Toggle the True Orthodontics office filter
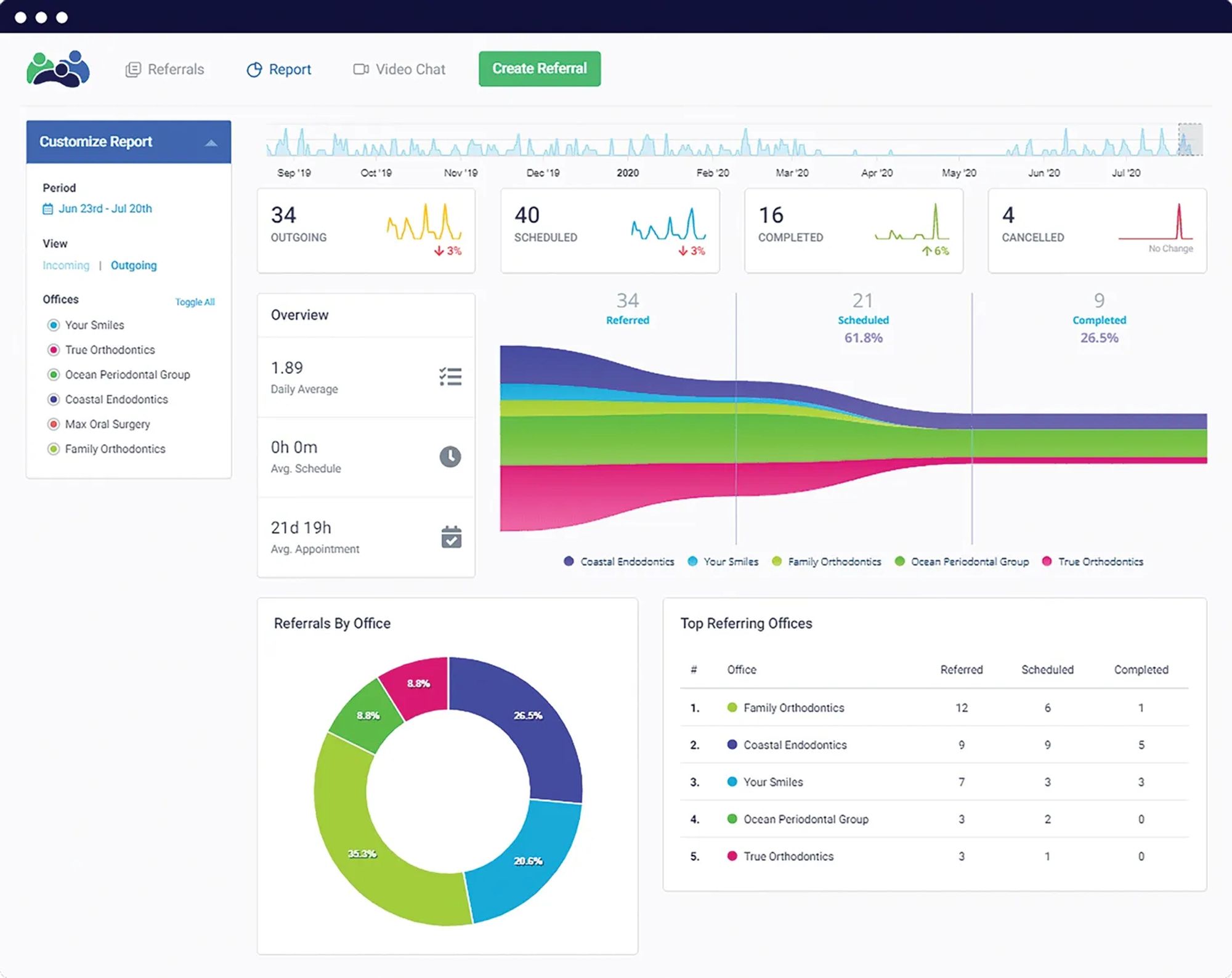The height and width of the screenshot is (978, 1232). (x=54, y=350)
